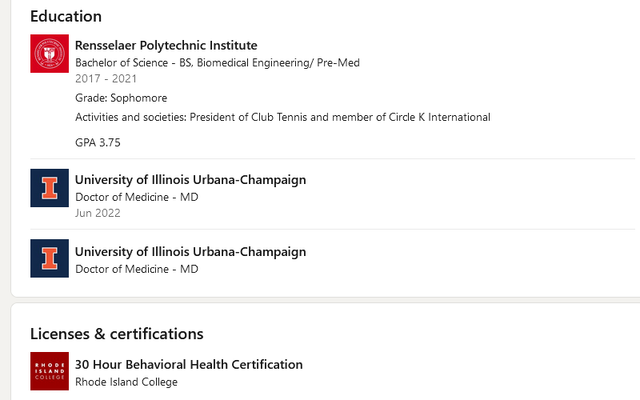Click the Biomedical Engineering/ Pre-Med field text
Screen dimensions: 640x400
[x=278, y=63]
